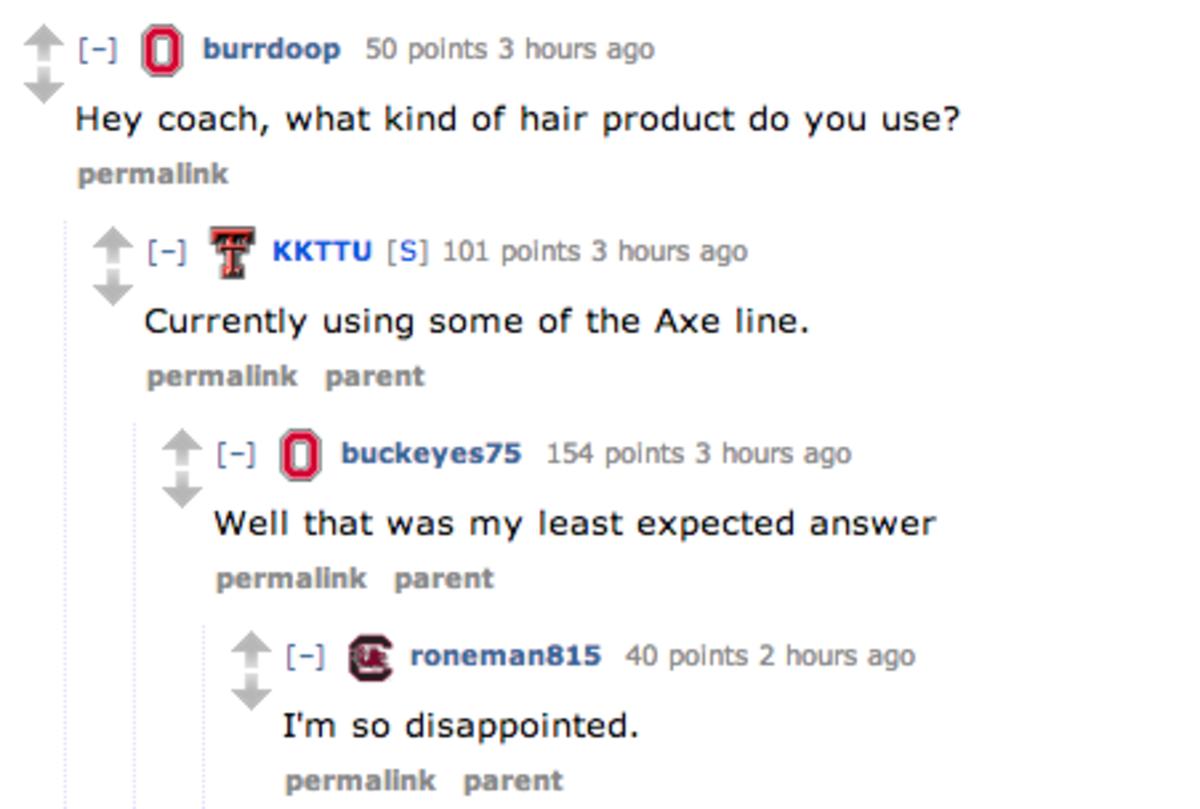
Task: Visit buckeyes75's profile page
Action: coord(431,453)
